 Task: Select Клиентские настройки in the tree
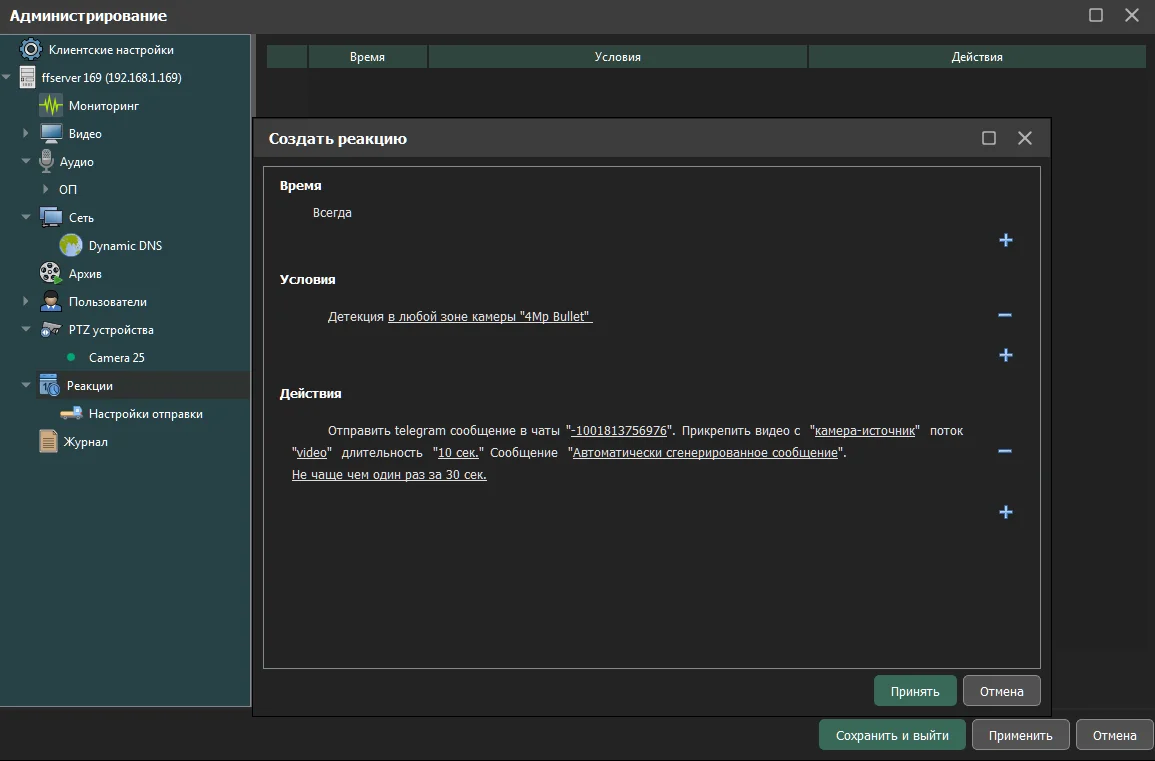click(111, 49)
